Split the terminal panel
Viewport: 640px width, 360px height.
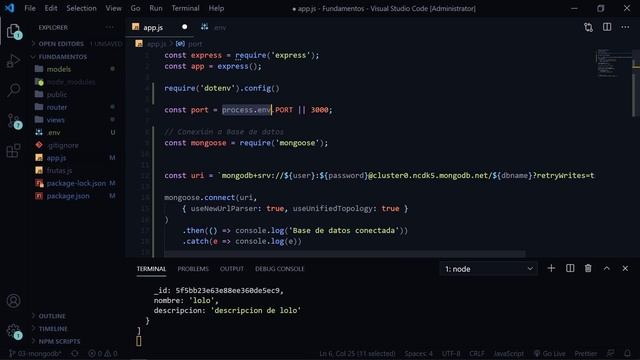tap(570, 268)
